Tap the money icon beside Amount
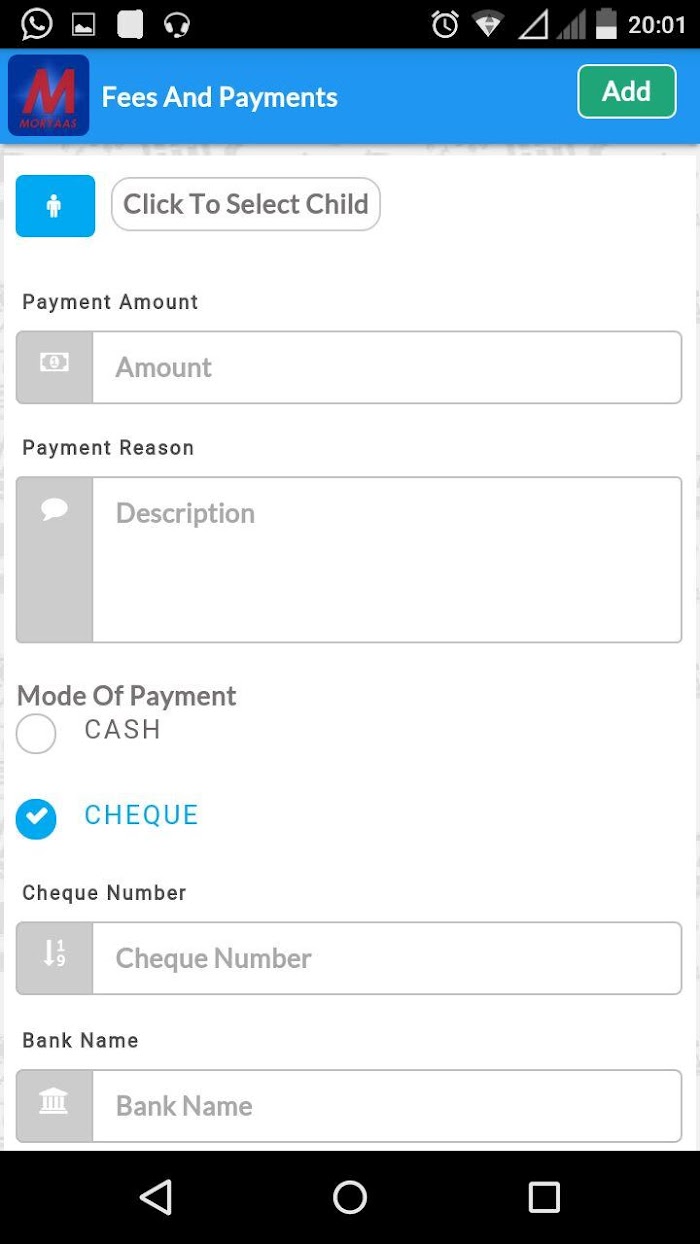This screenshot has width=700, height=1244. pyautogui.click(x=54, y=363)
